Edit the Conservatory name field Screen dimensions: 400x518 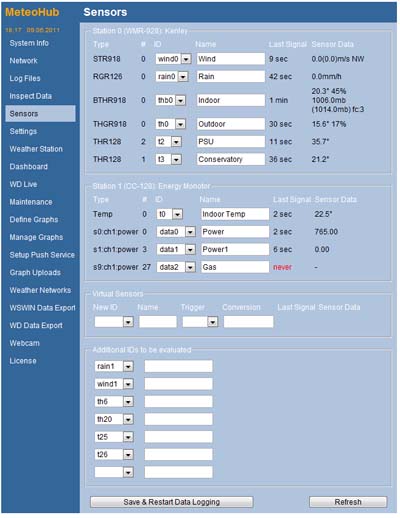point(231,160)
